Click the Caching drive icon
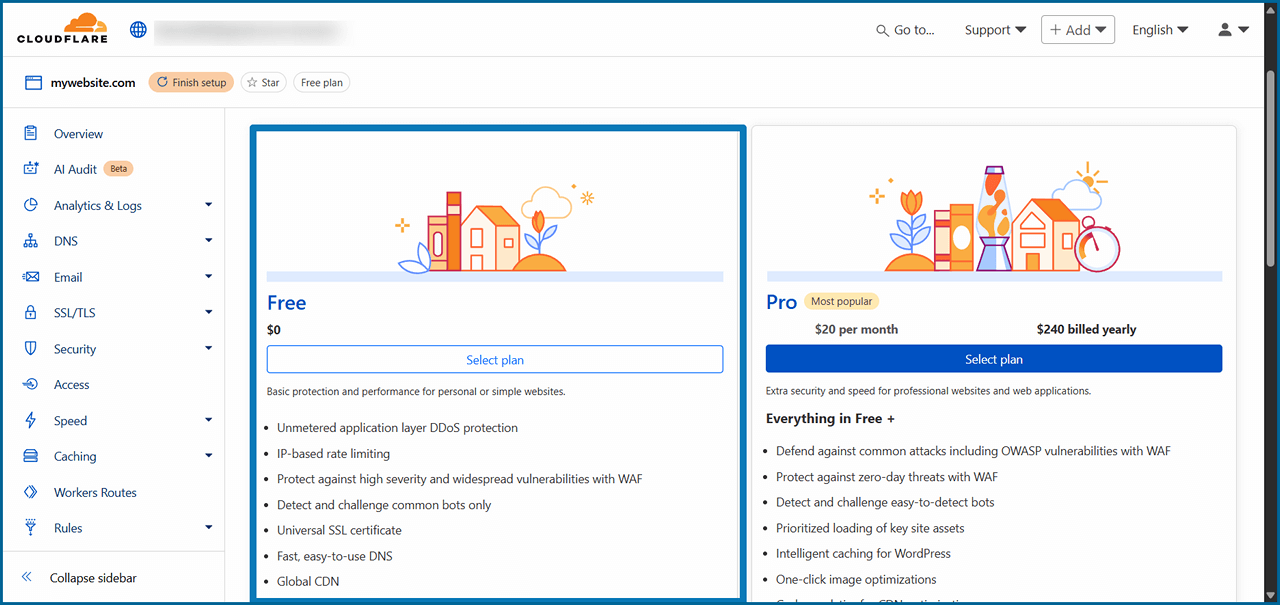 [x=31, y=456]
